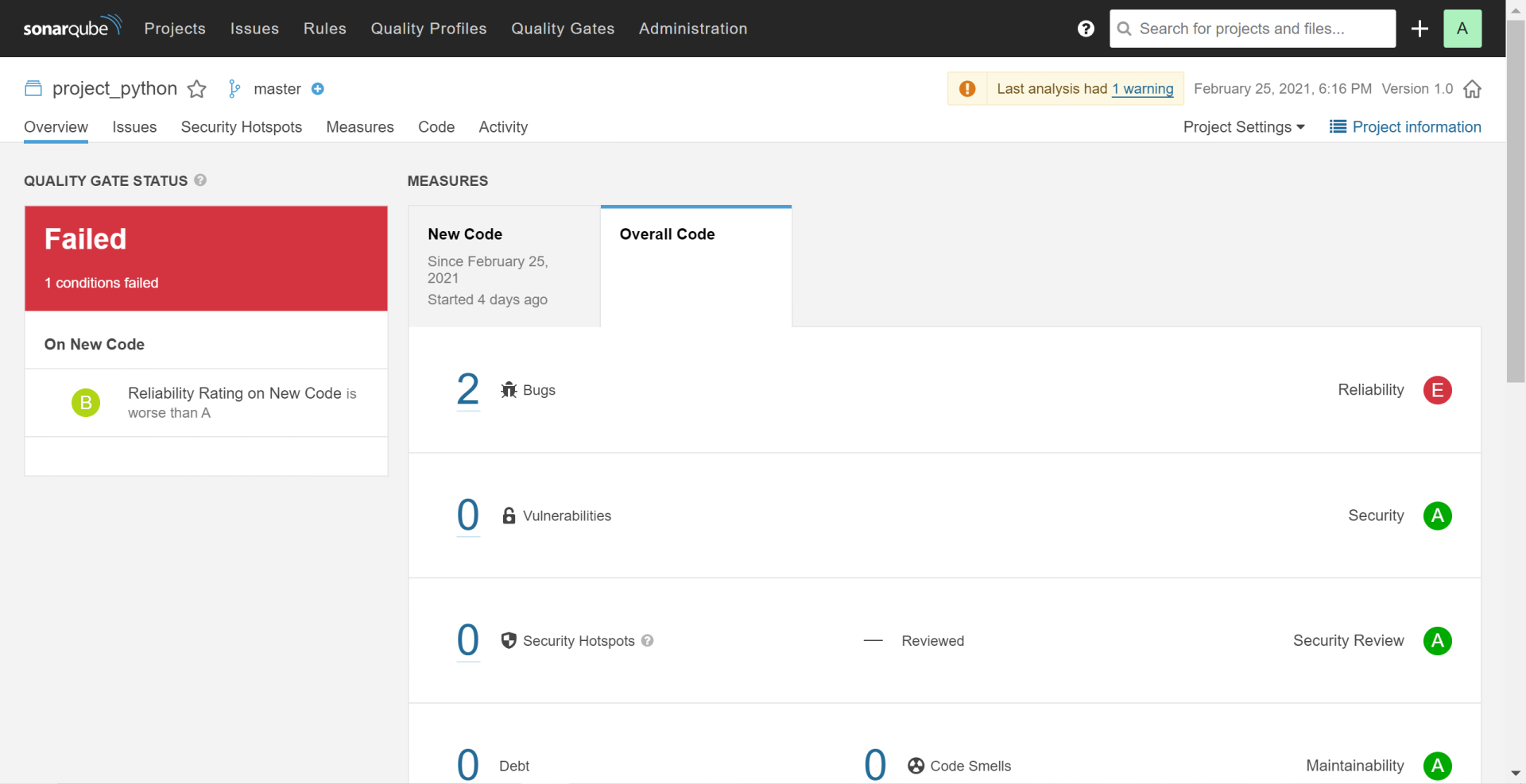The width and height of the screenshot is (1526, 784).
Task: Click the green A Security Review rating badge
Action: [1437, 640]
